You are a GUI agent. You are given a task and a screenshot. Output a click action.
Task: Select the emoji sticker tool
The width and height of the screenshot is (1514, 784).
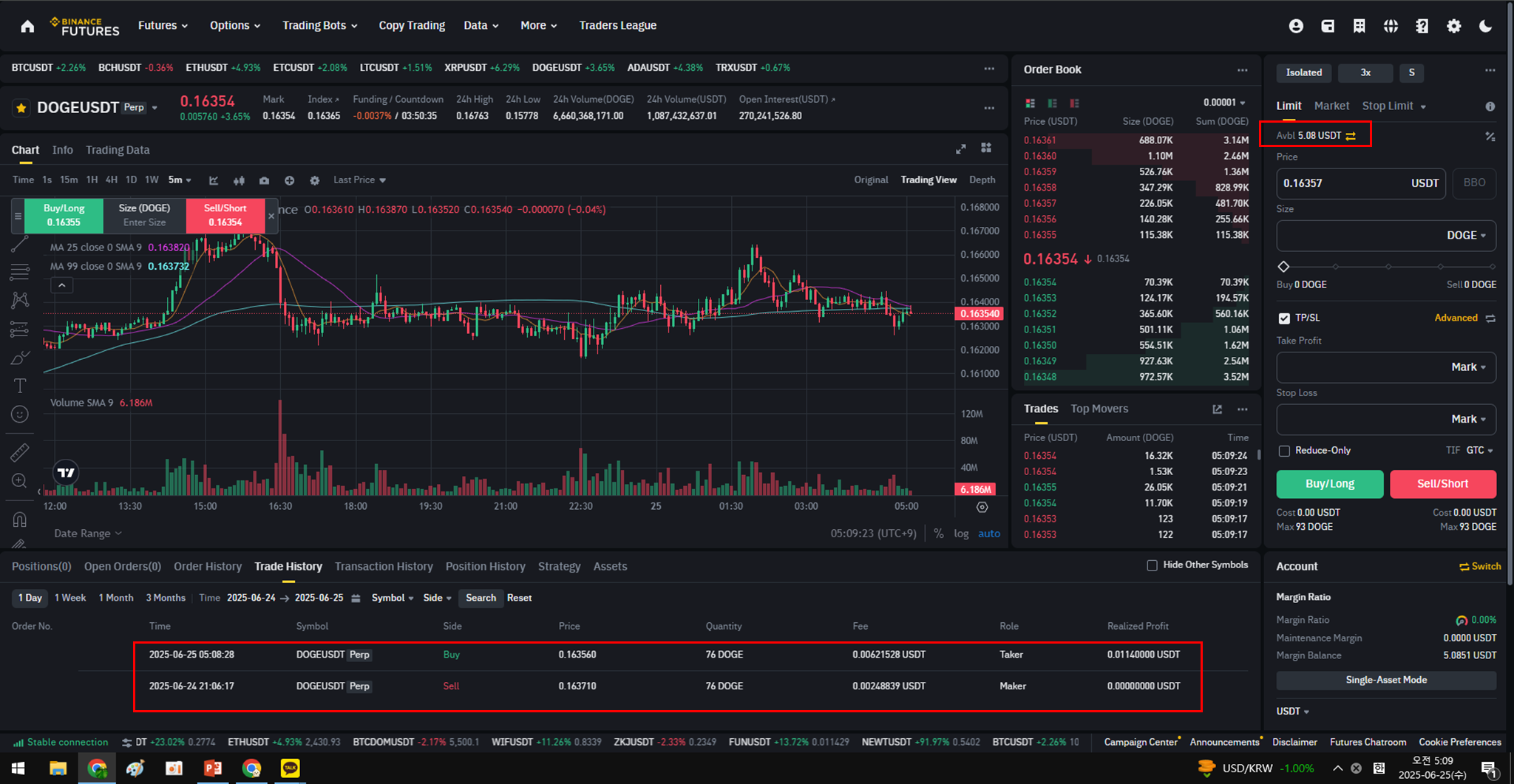tap(20, 415)
